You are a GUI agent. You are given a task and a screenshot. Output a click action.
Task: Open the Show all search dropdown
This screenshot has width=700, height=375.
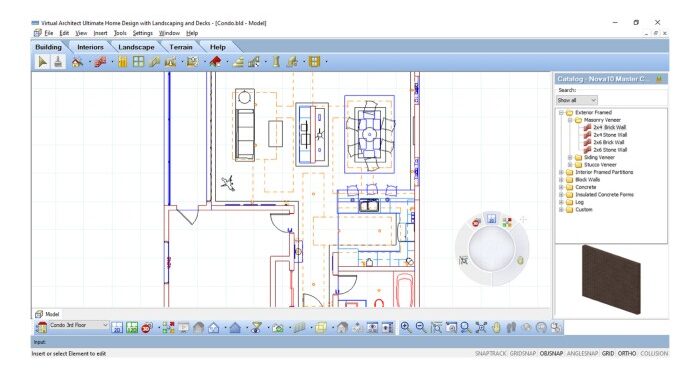tap(576, 100)
